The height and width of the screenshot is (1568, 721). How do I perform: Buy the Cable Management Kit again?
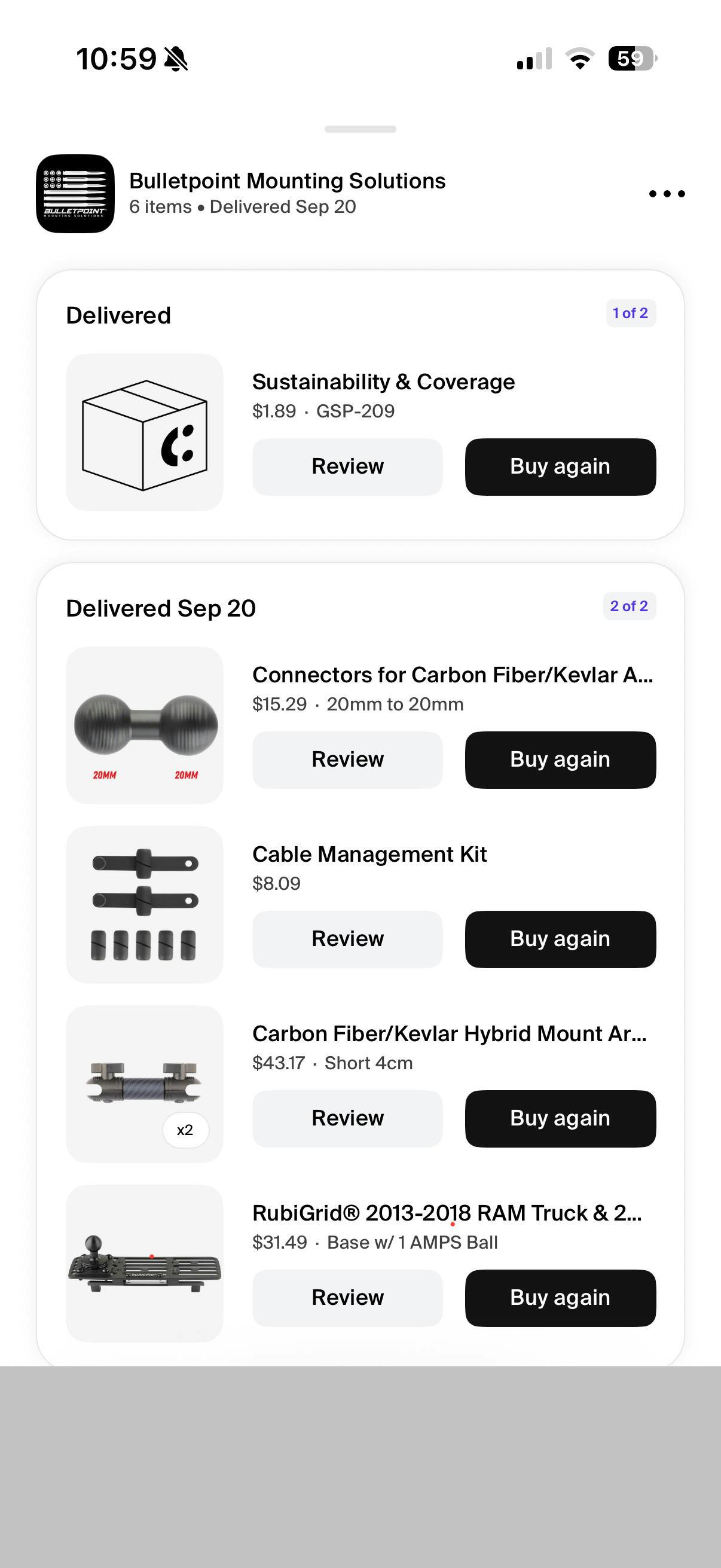[560, 939]
